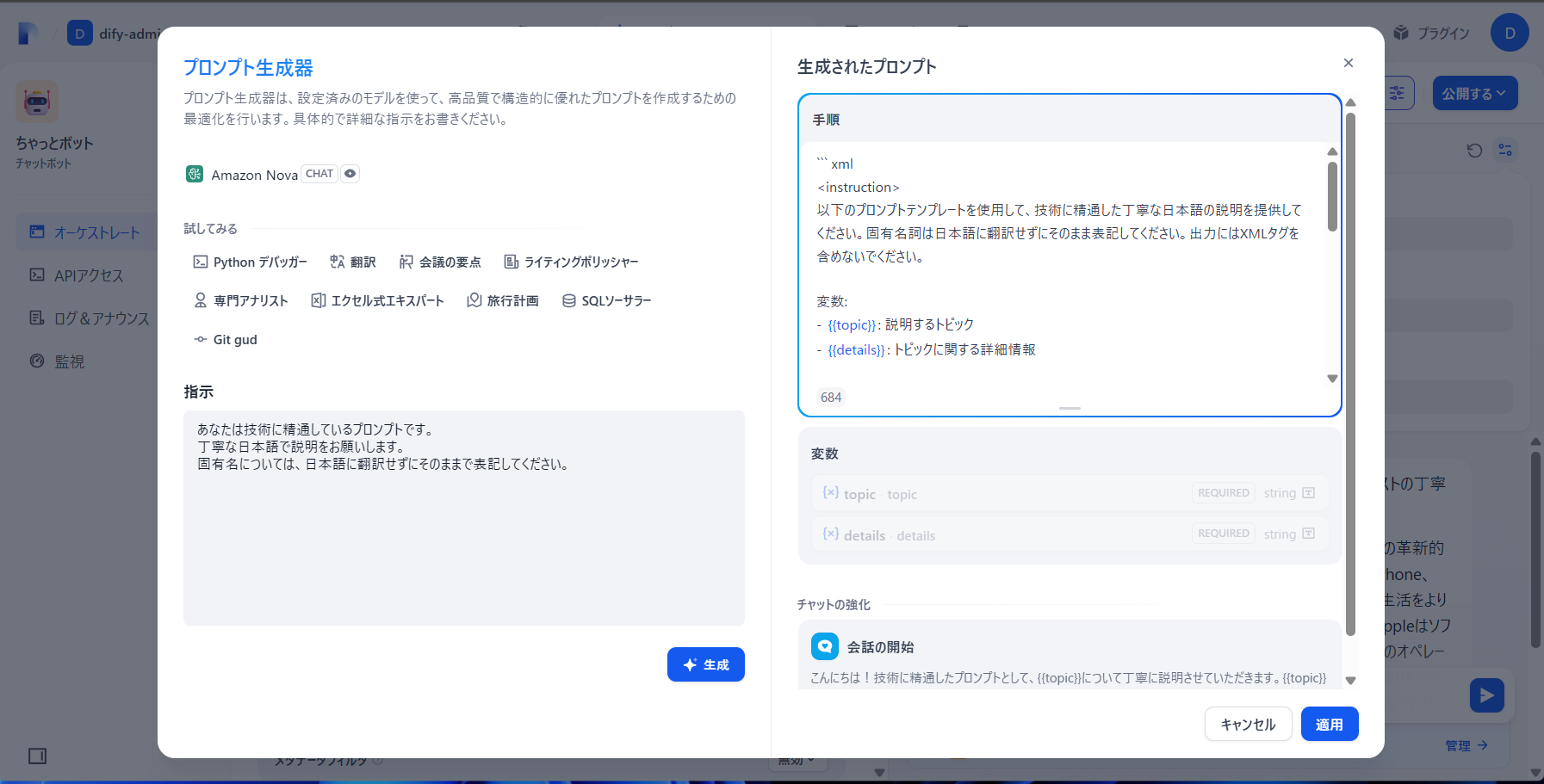Pick the ライティングポリッシャー template

click(571, 262)
